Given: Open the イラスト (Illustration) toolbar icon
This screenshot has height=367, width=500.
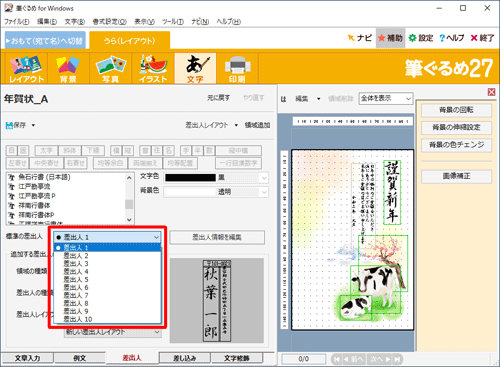Looking at the screenshot, I should pyautogui.click(x=153, y=68).
